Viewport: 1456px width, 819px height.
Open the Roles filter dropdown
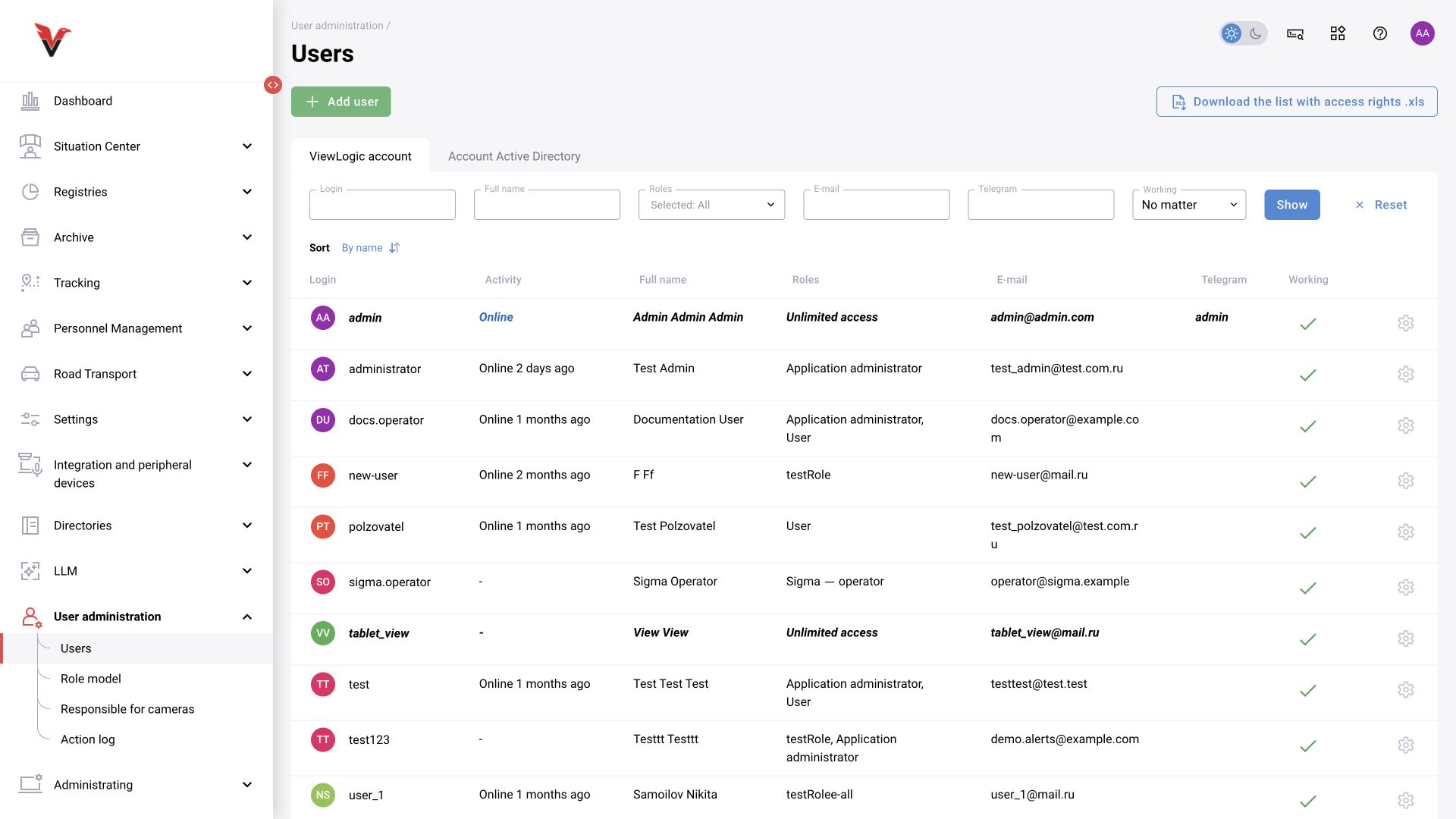[x=711, y=205]
